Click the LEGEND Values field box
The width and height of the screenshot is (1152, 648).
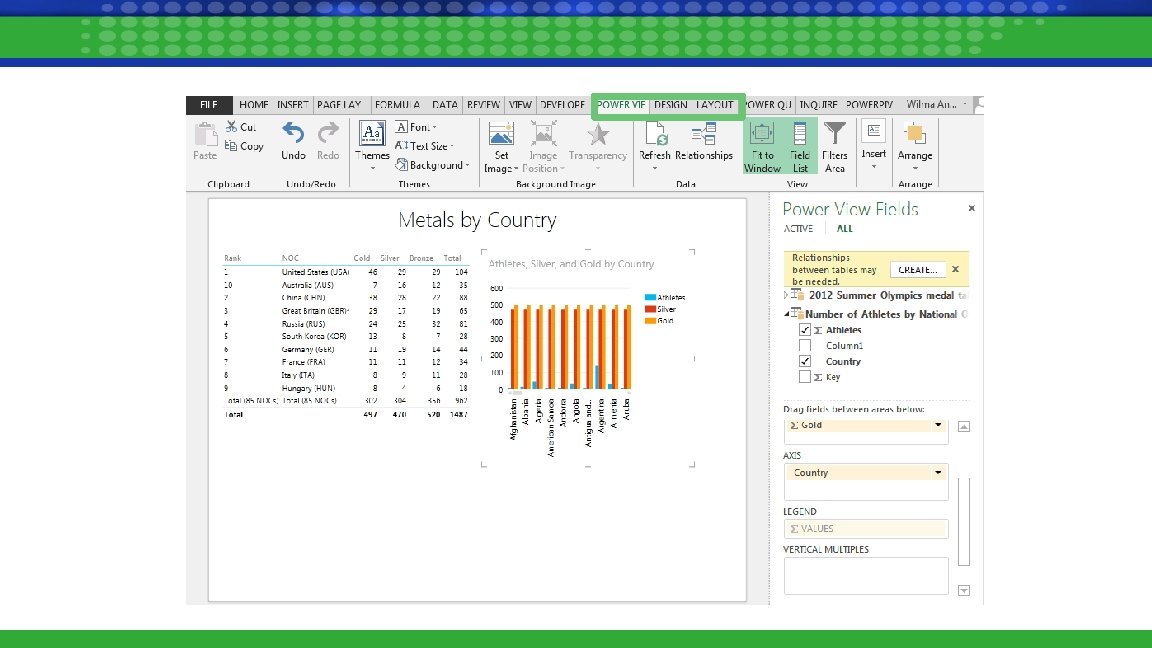click(x=866, y=529)
